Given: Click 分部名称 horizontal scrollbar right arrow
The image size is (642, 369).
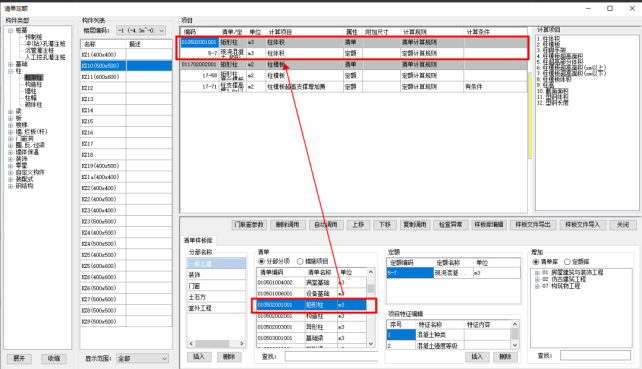Looking at the screenshot, I should [242, 344].
